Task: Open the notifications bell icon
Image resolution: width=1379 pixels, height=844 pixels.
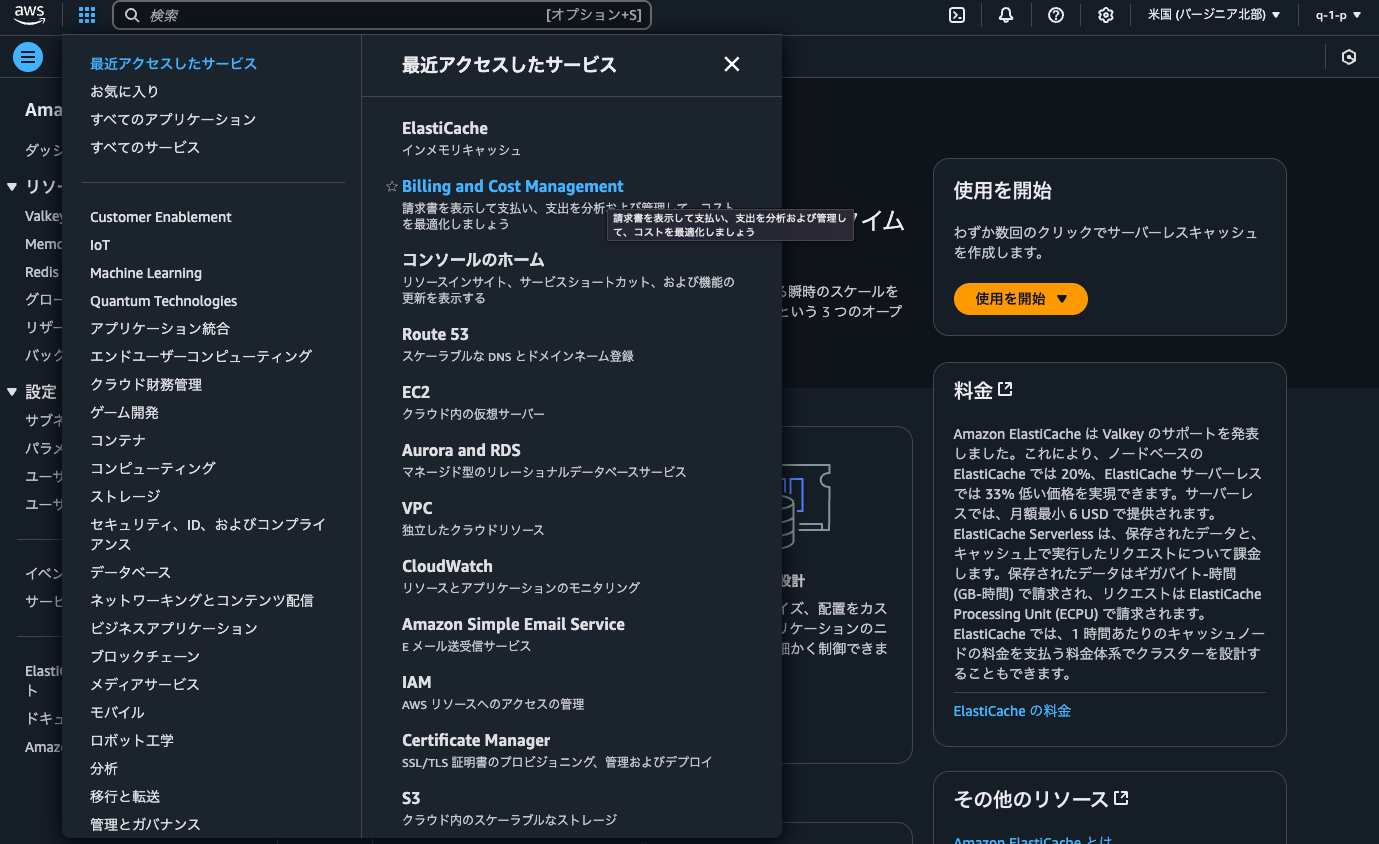Action: tap(1006, 15)
